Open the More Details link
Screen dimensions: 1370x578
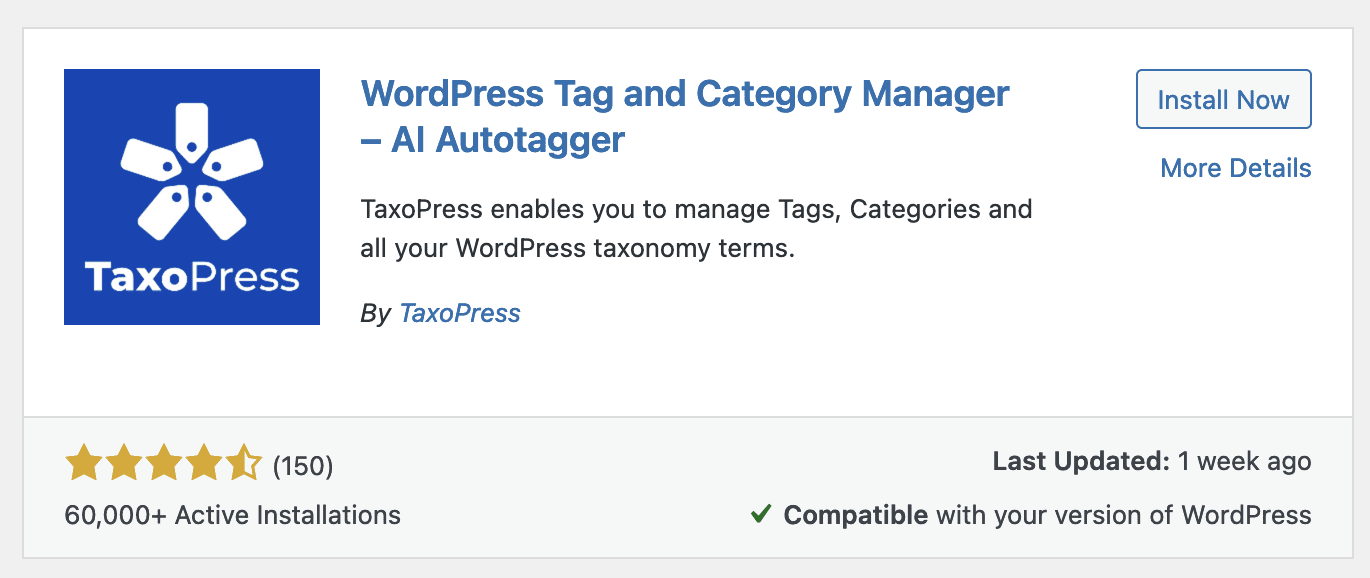point(1235,168)
